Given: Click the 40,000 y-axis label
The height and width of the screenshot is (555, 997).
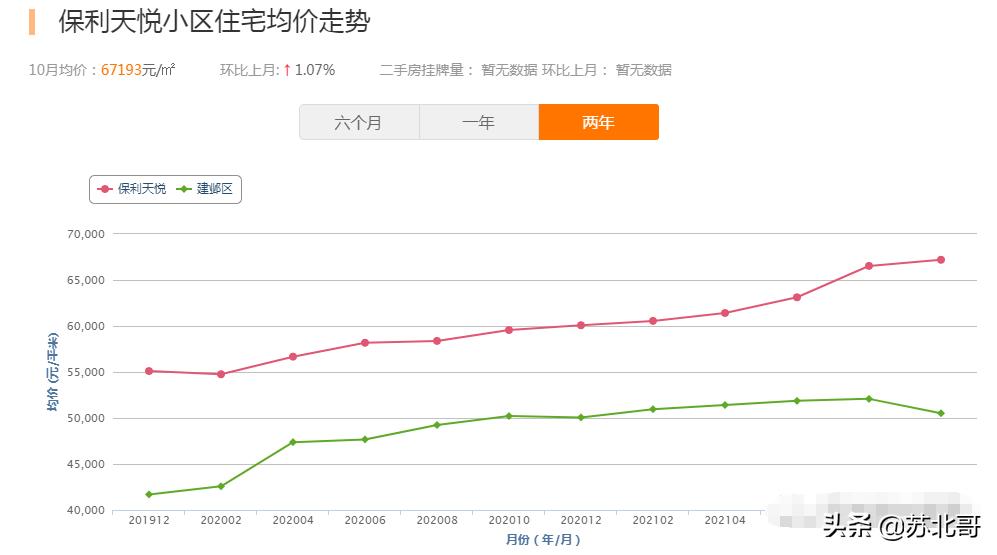Looking at the screenshot, I should (x=86, y=510).
